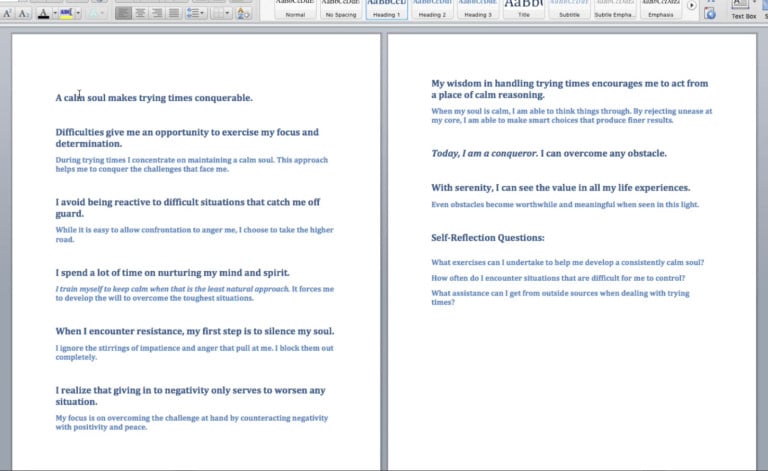Apply the No Spacing style

(341, 9)
